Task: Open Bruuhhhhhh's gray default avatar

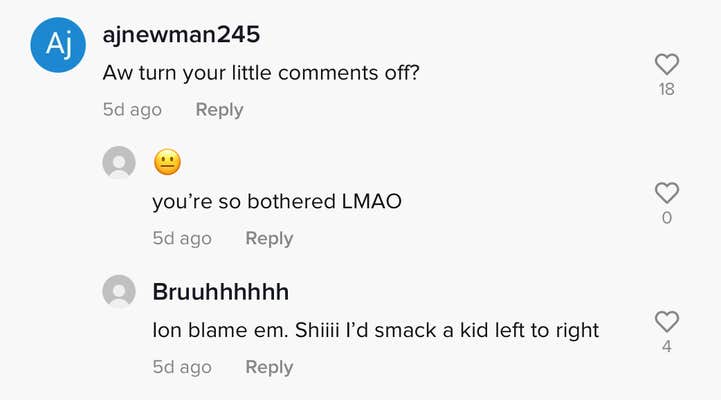Action: click(x=119, y=291)
